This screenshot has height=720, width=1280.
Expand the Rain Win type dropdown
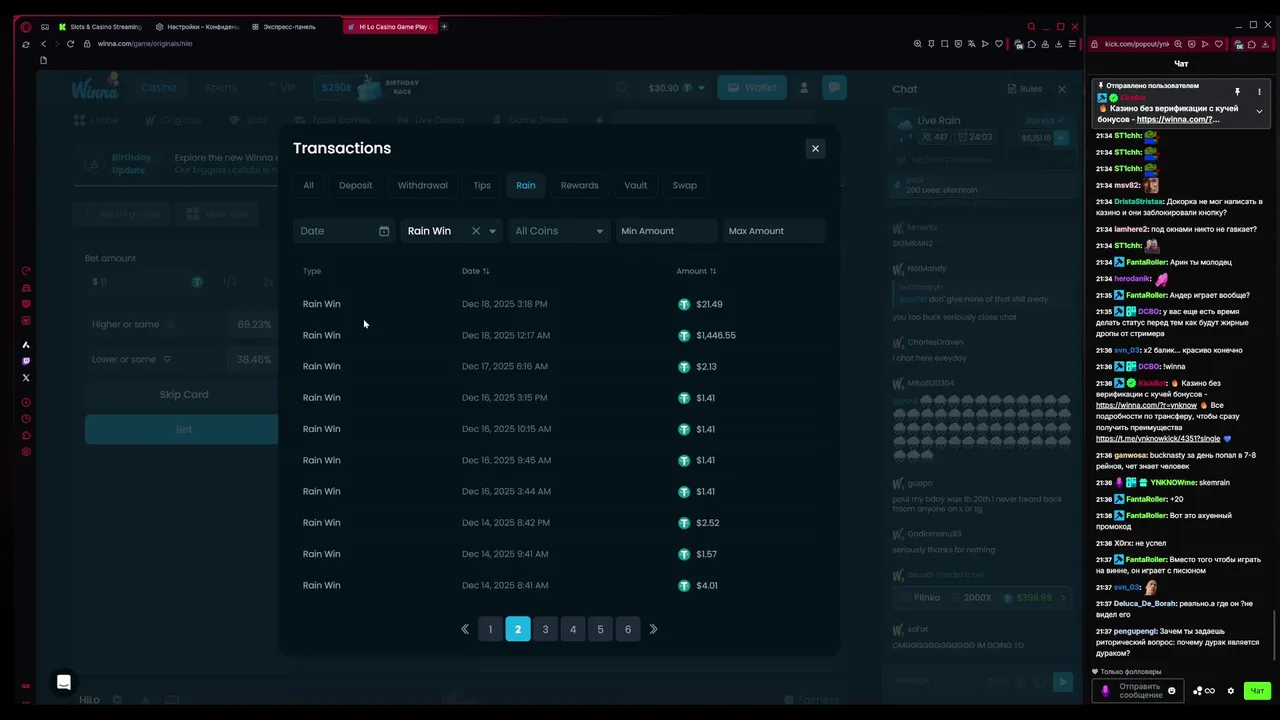coord(492,231)
